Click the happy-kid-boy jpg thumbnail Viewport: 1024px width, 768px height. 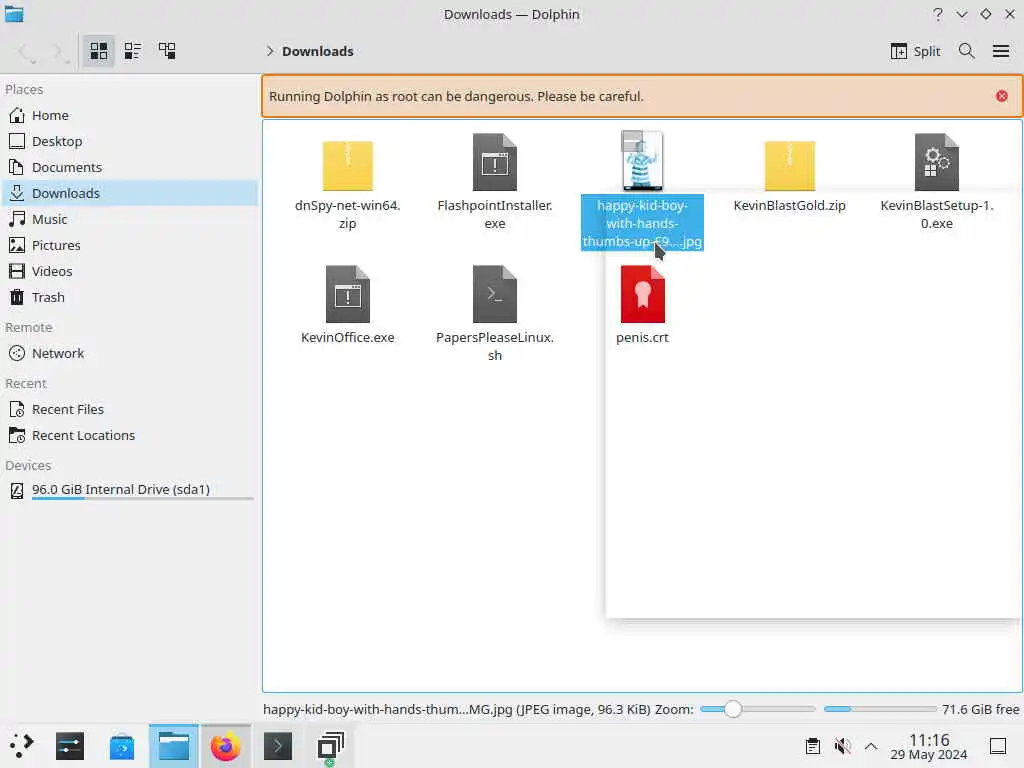642,161
